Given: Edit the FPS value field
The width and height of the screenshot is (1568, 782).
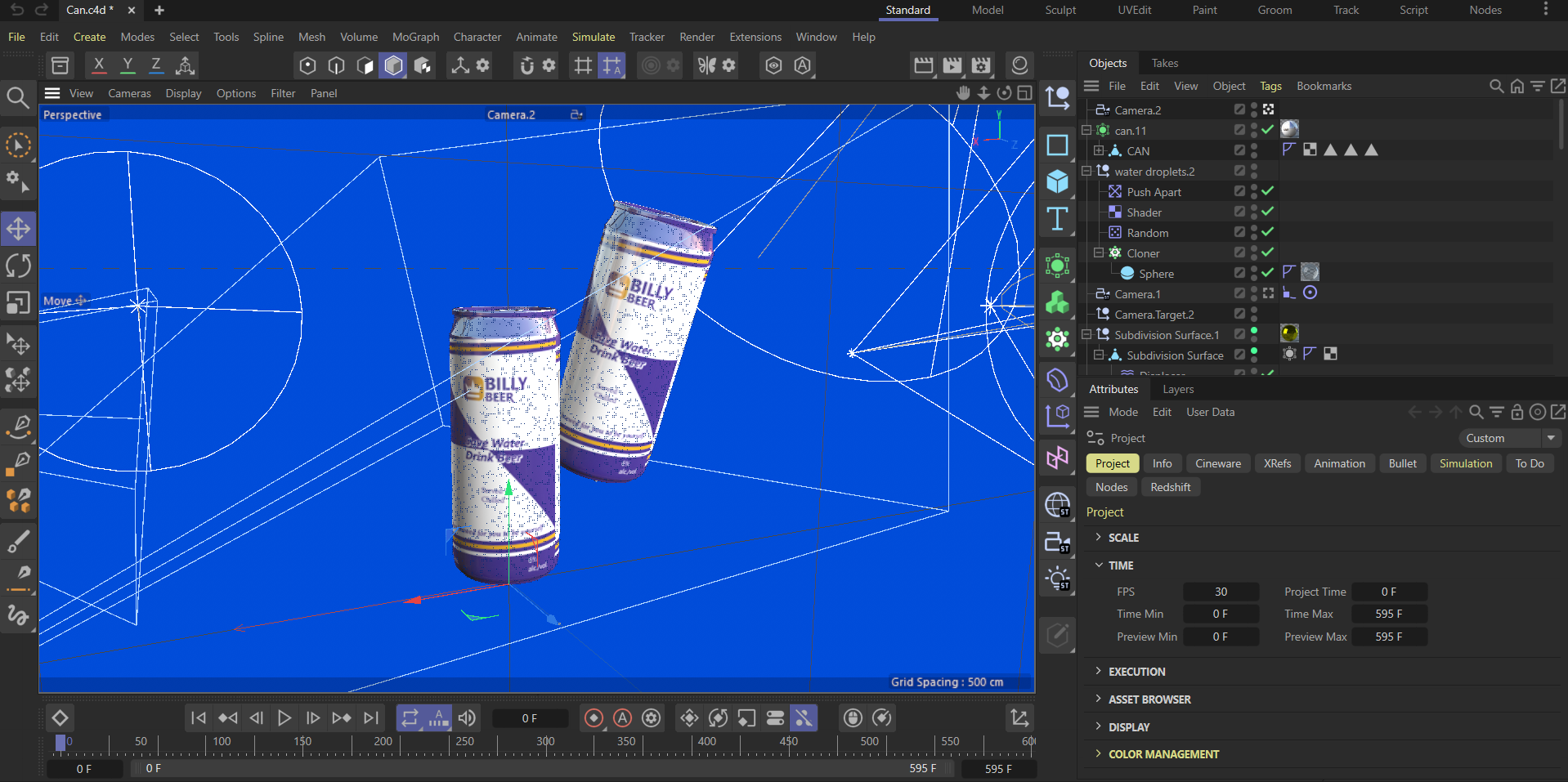Looking at the screenshot, I should [1221, 592].
